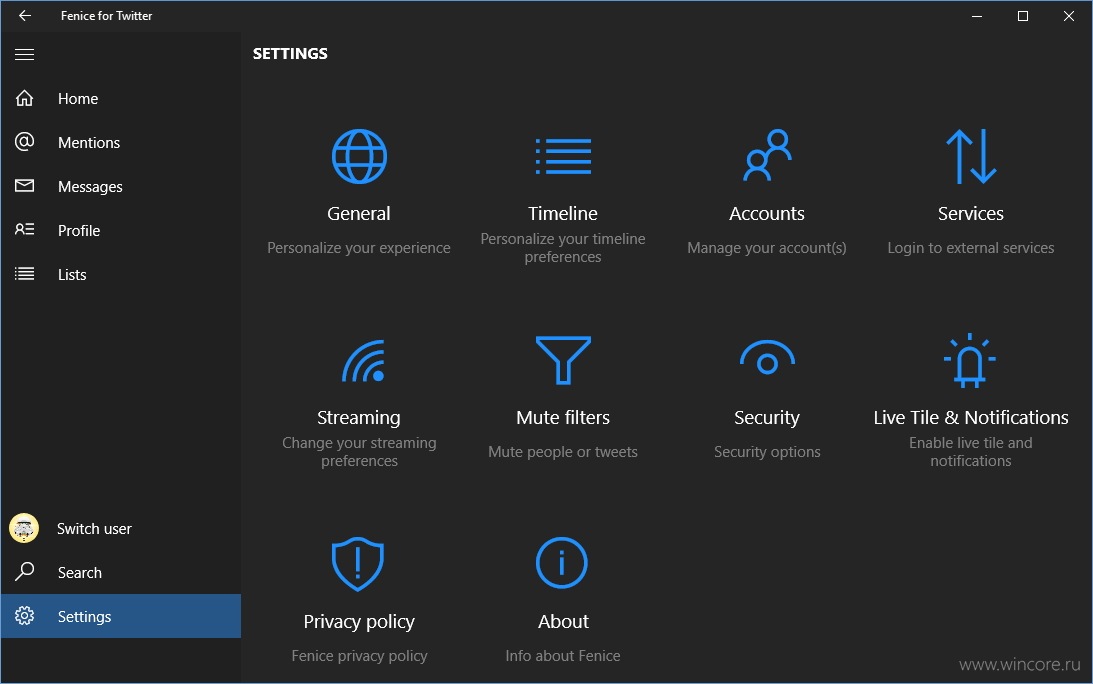This screenshot has width=1093, height=684.
Task: Click "Mute people or tweets" description
Action: [x=563, y=452]
